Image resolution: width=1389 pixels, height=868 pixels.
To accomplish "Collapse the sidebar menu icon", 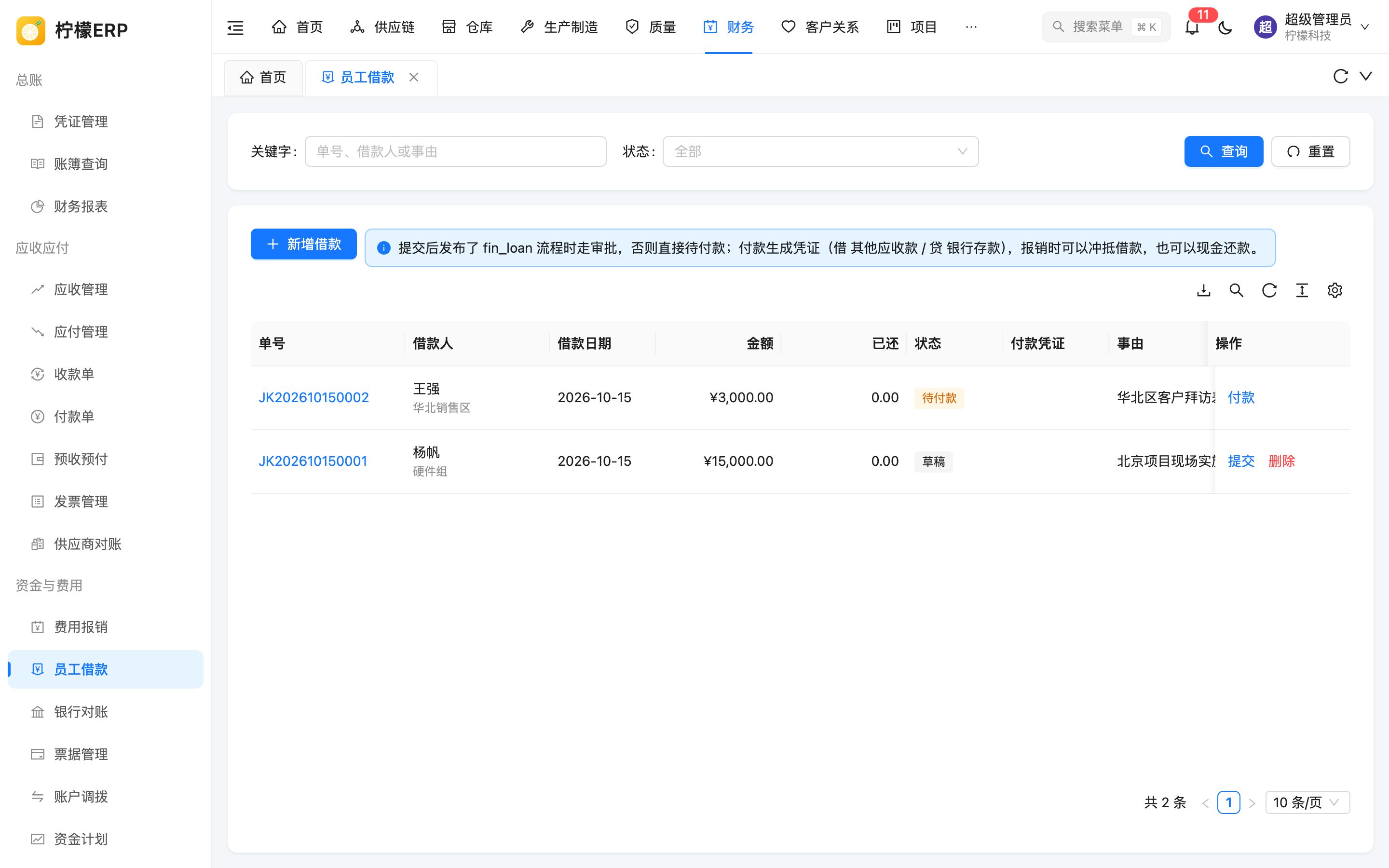I will point(235,27).
